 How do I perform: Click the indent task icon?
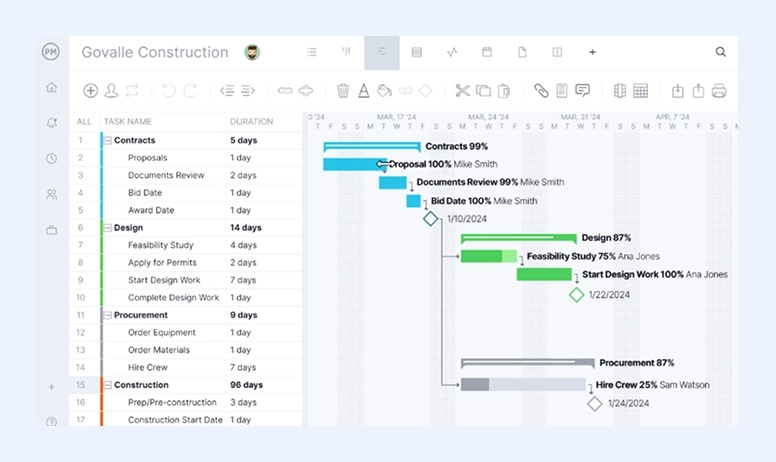tap(248, 91)
